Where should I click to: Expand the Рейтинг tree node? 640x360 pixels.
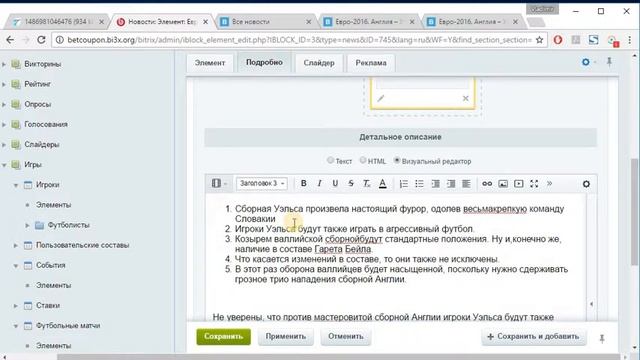click(4, 84)
